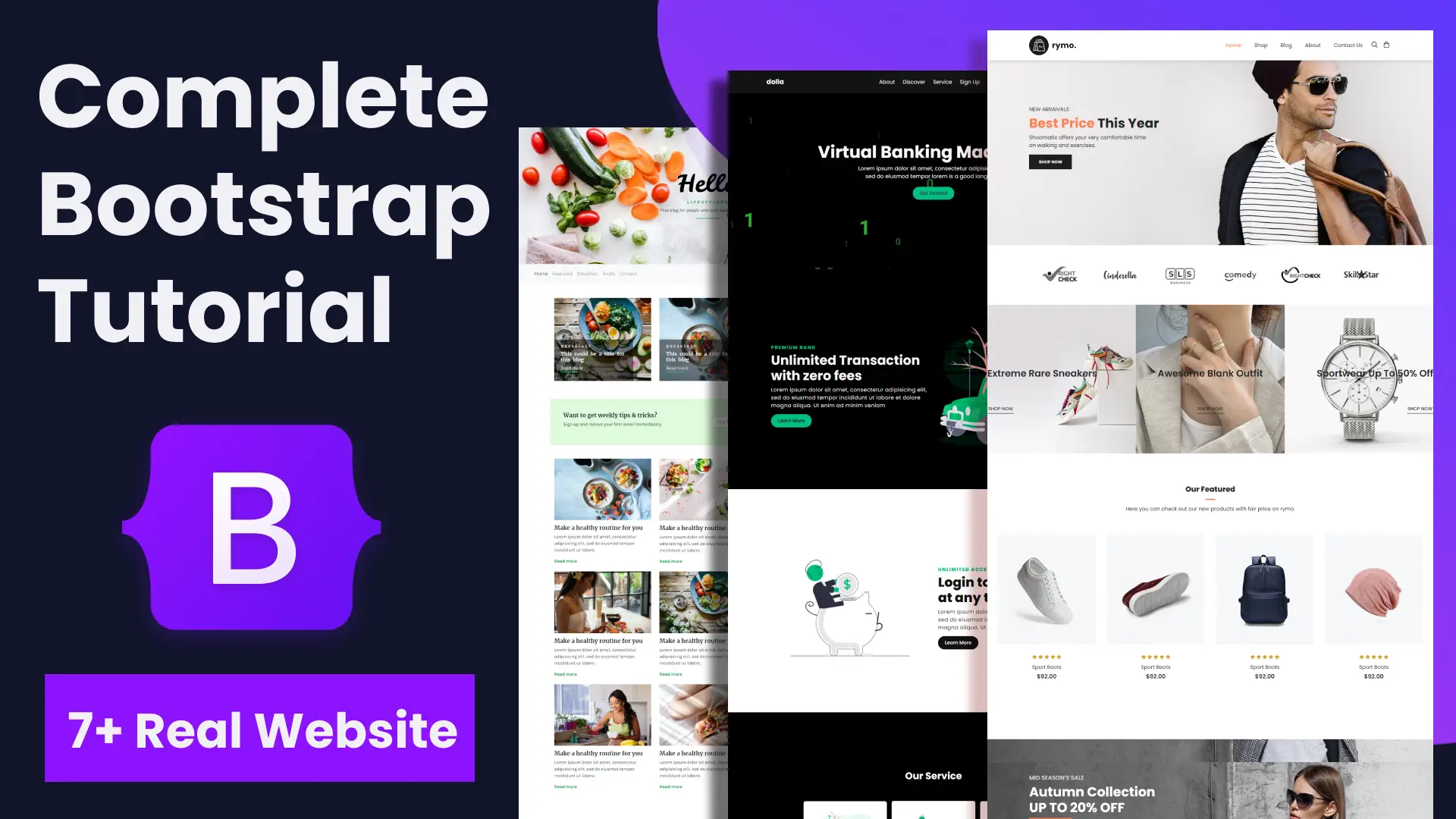Image resolution: width=1456 pixels, height=819 pixels.
Task: Click the search icon on rymo navbar
Action: pyautogui.click(x=1375, y=44)
